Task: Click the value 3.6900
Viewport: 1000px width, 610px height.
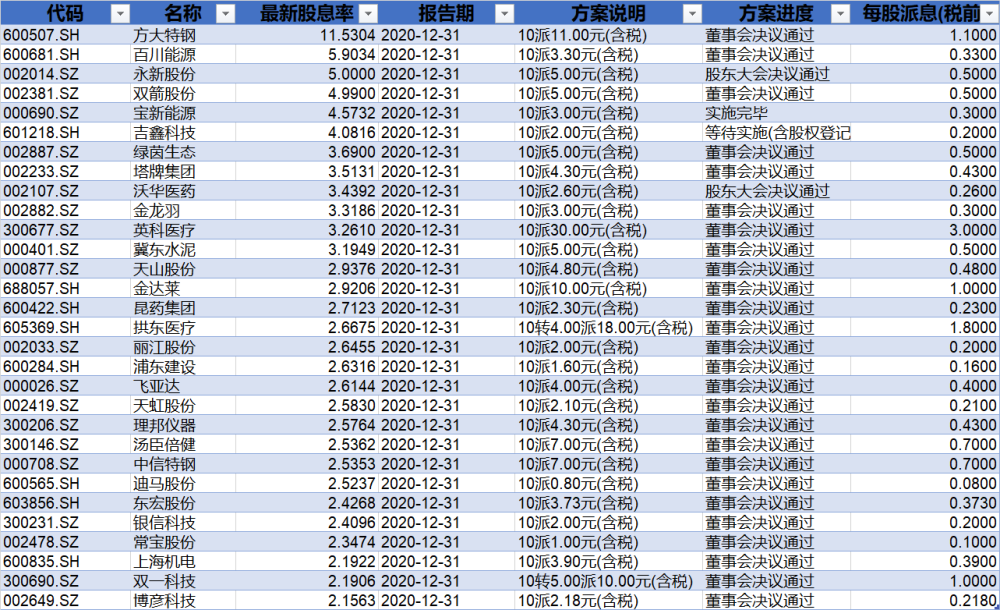Action: (x=307, y=152)
